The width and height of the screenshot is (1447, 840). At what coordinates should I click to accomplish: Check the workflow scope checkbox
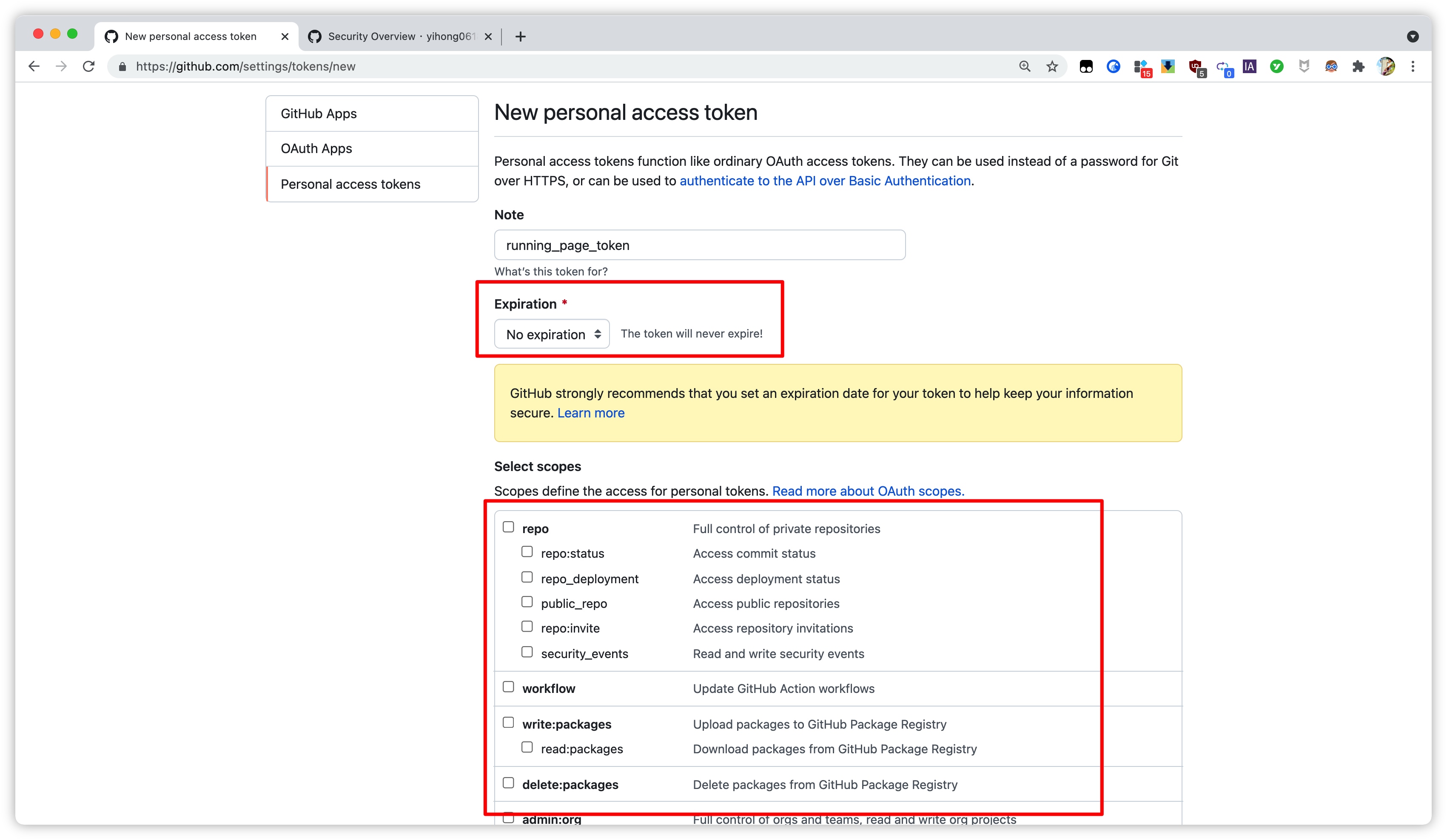click(x=508, y=687)
